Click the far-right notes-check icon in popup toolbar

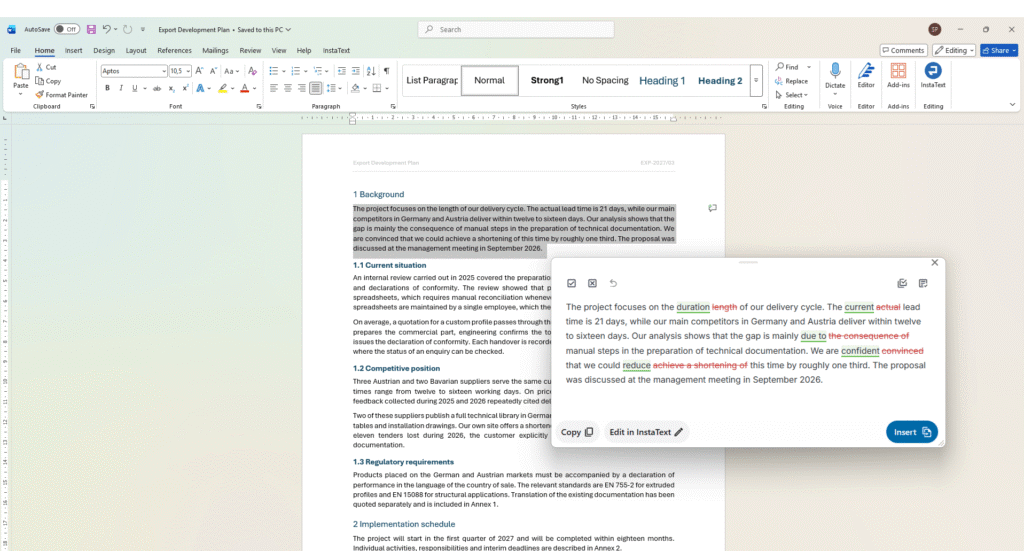[x=923, y=283]
